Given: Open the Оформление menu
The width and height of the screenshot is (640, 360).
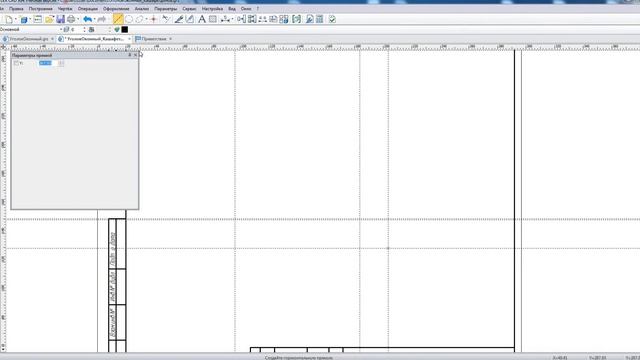Looking at the screenshot, I should 116,9.
